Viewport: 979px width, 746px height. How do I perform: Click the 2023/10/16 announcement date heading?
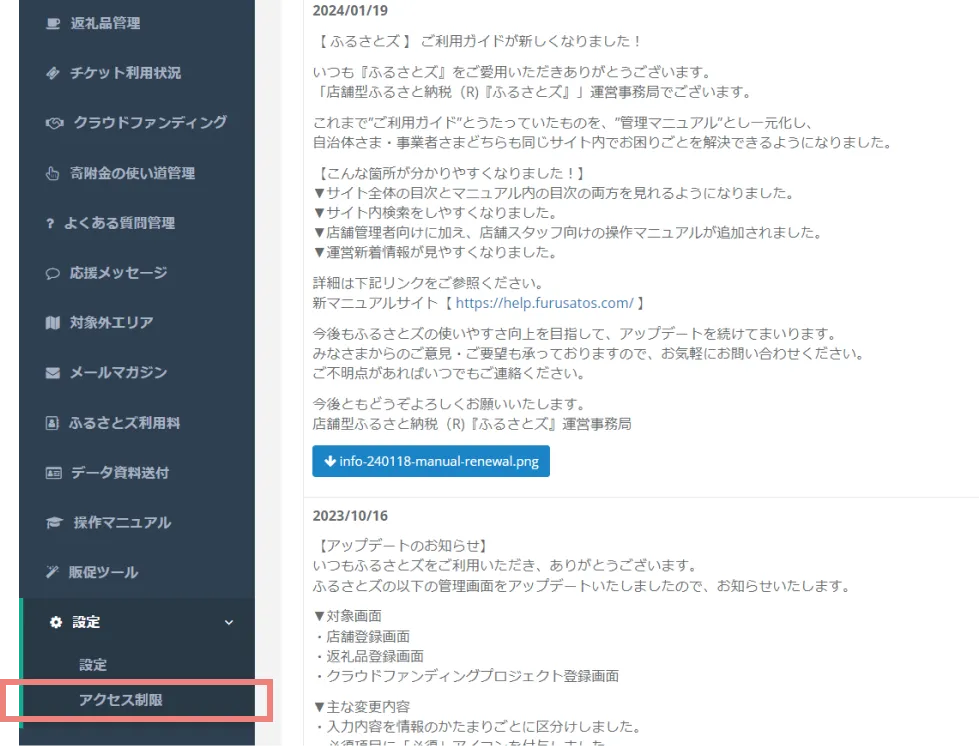point(350,516)
